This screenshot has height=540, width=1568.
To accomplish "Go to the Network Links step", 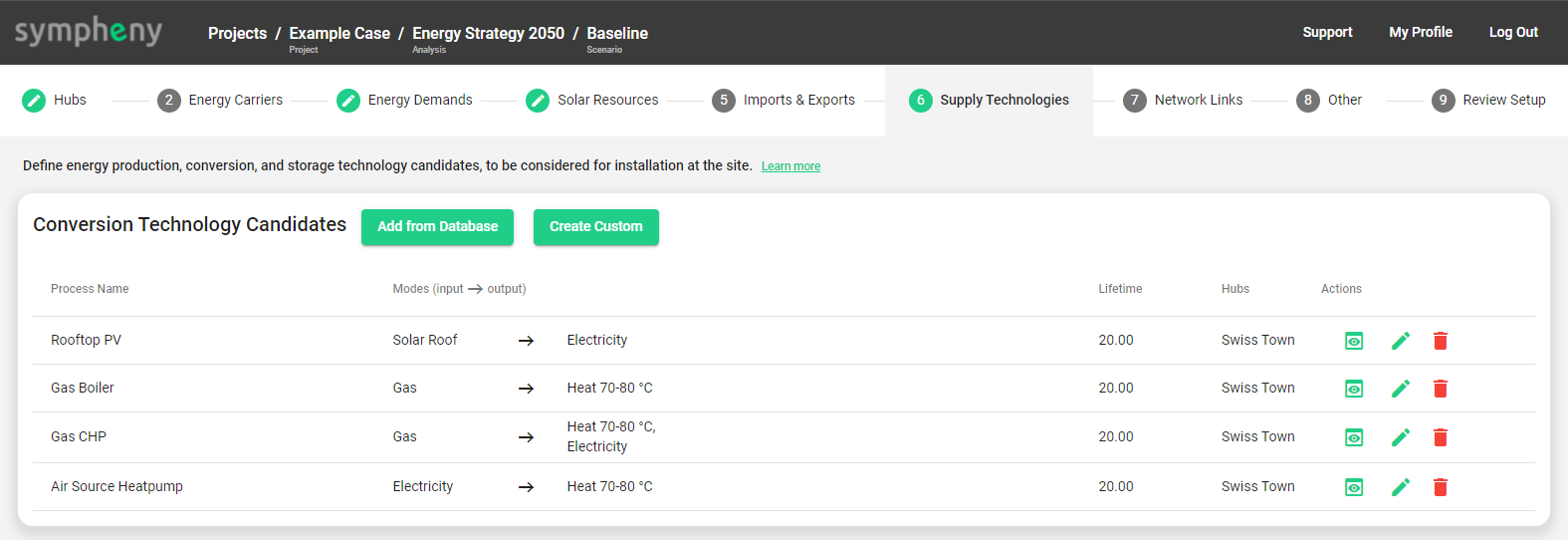I will click(x=1183, y=101).
